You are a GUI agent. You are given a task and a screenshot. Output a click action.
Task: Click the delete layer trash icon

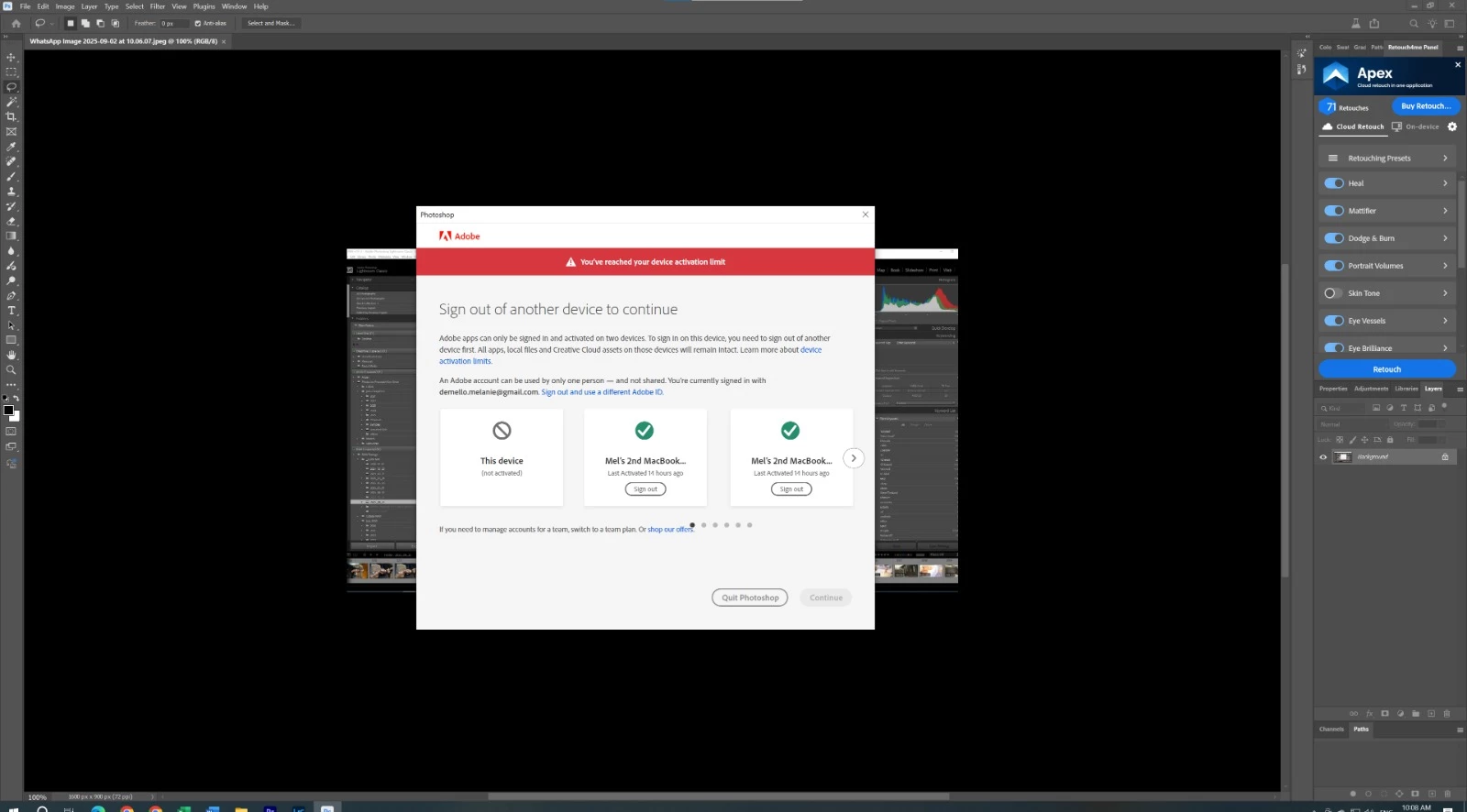coord(1447,714)
